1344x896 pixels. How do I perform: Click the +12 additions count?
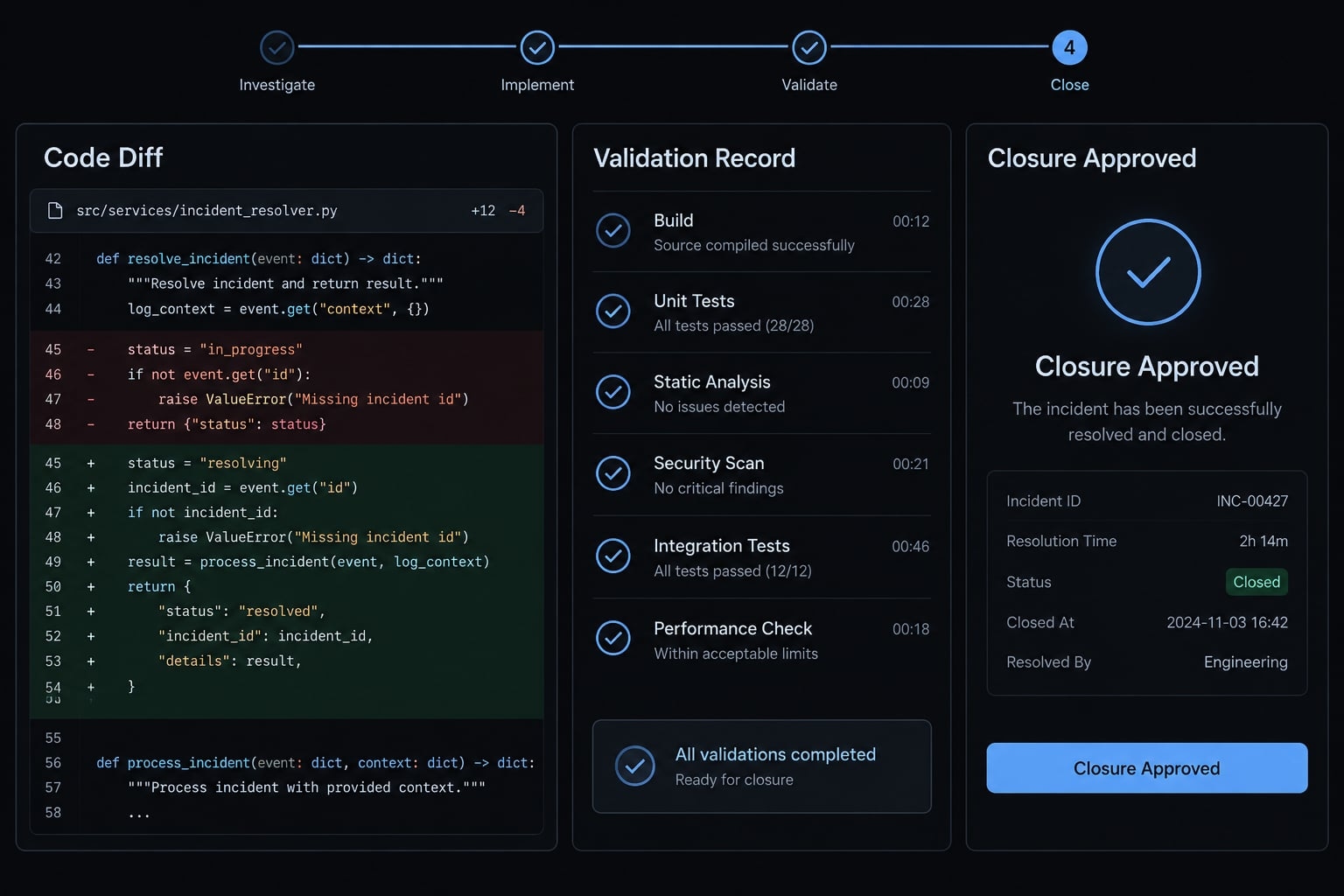click(483, 211)
